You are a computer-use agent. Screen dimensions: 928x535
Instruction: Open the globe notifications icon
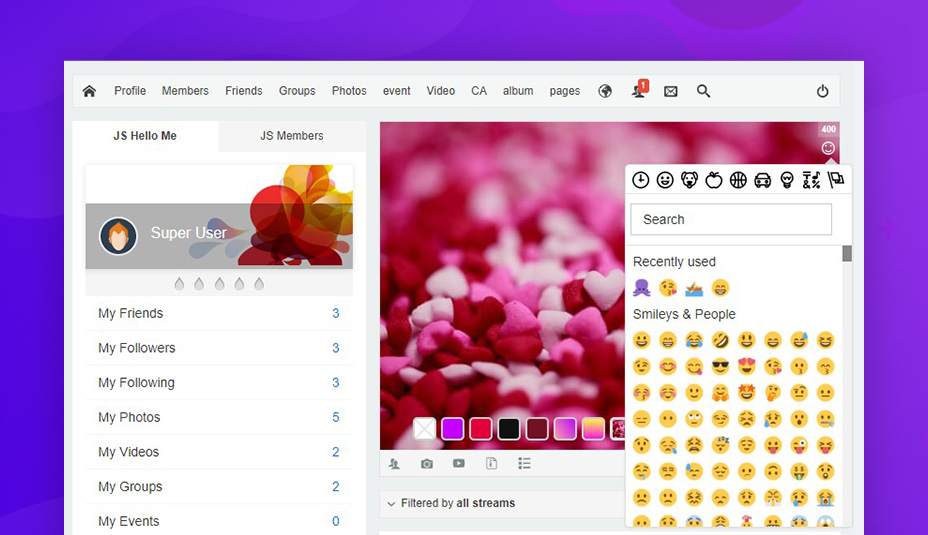tap(605, 91)
